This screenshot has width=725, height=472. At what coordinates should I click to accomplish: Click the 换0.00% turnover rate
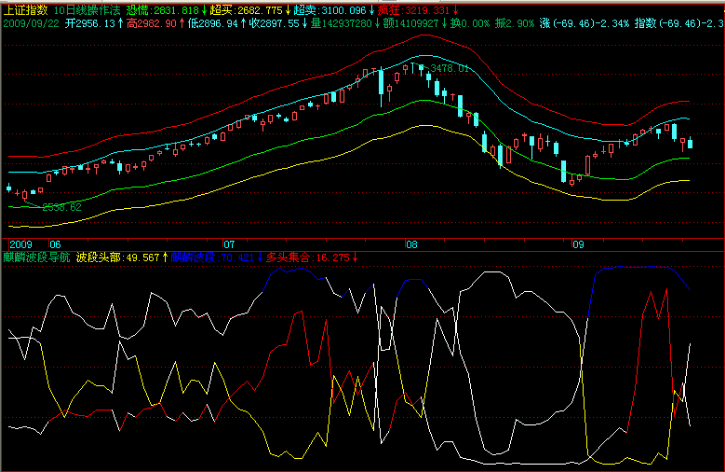470,23
